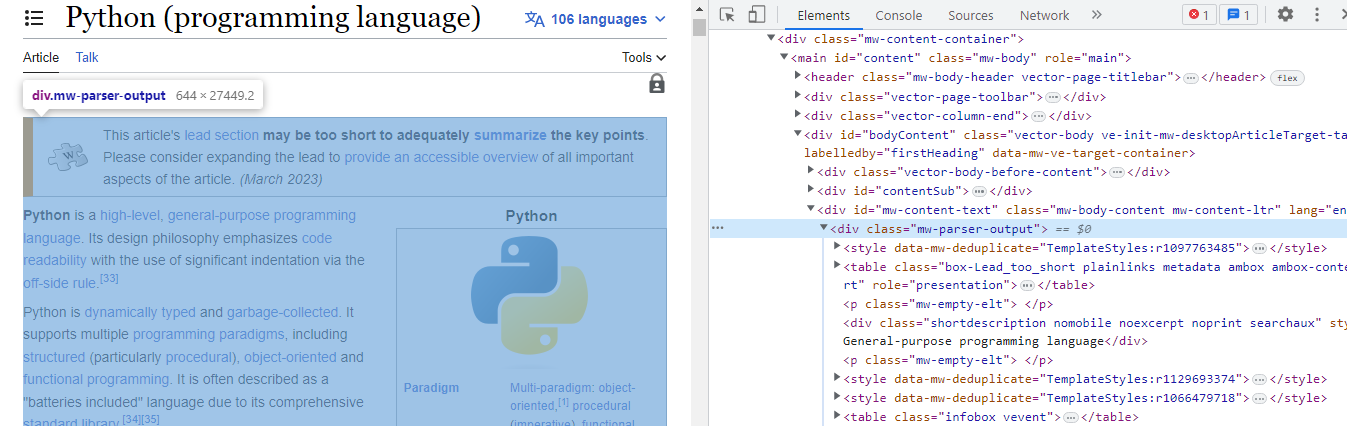Open the 'dynamically typed' link
The height and width of the screenshot is (426, 1347).
coord(140,312)
